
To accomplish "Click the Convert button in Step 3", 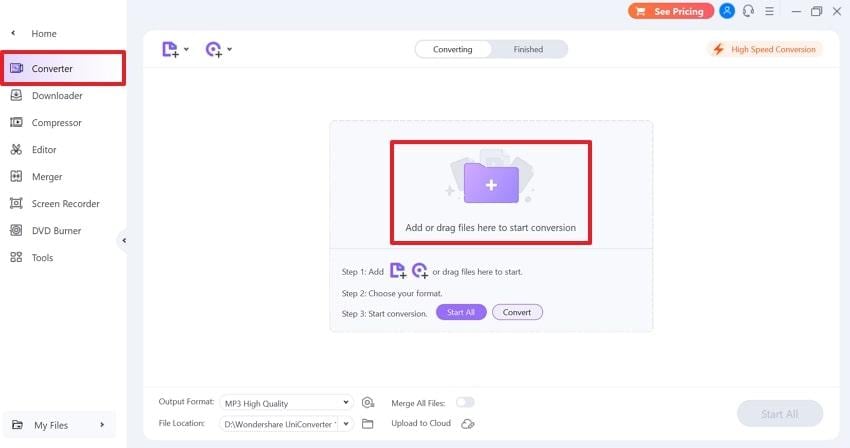I will pyautogui.click(x=517, y=312).
